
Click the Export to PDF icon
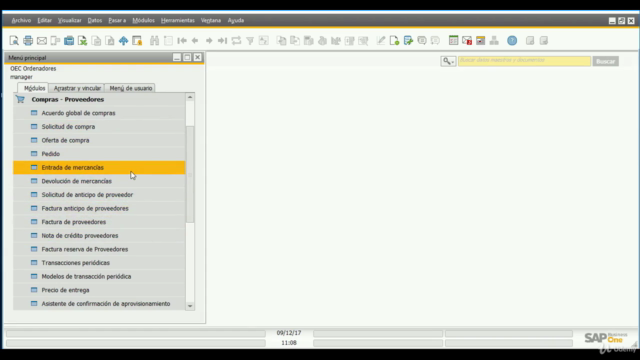(110, 40)
